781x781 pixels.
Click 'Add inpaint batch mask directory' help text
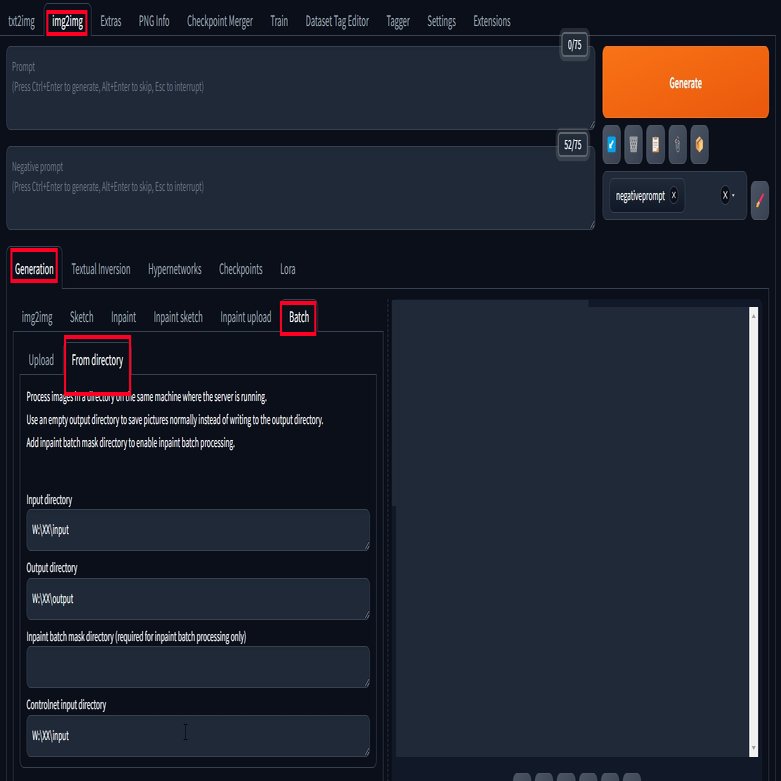pyautogui.click(x=130, y=443)
